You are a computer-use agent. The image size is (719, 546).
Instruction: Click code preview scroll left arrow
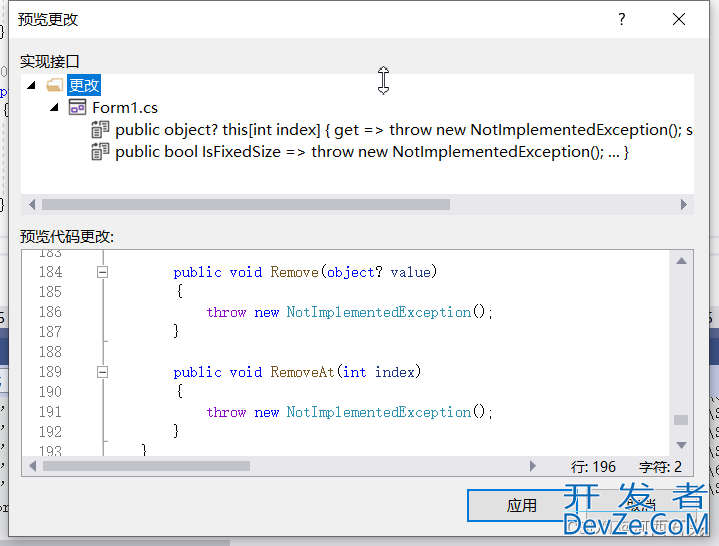pyautogui.click(x=32, y=466)
